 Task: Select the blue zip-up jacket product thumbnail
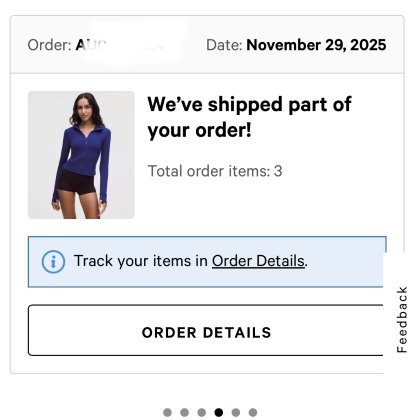click(81, 155)
